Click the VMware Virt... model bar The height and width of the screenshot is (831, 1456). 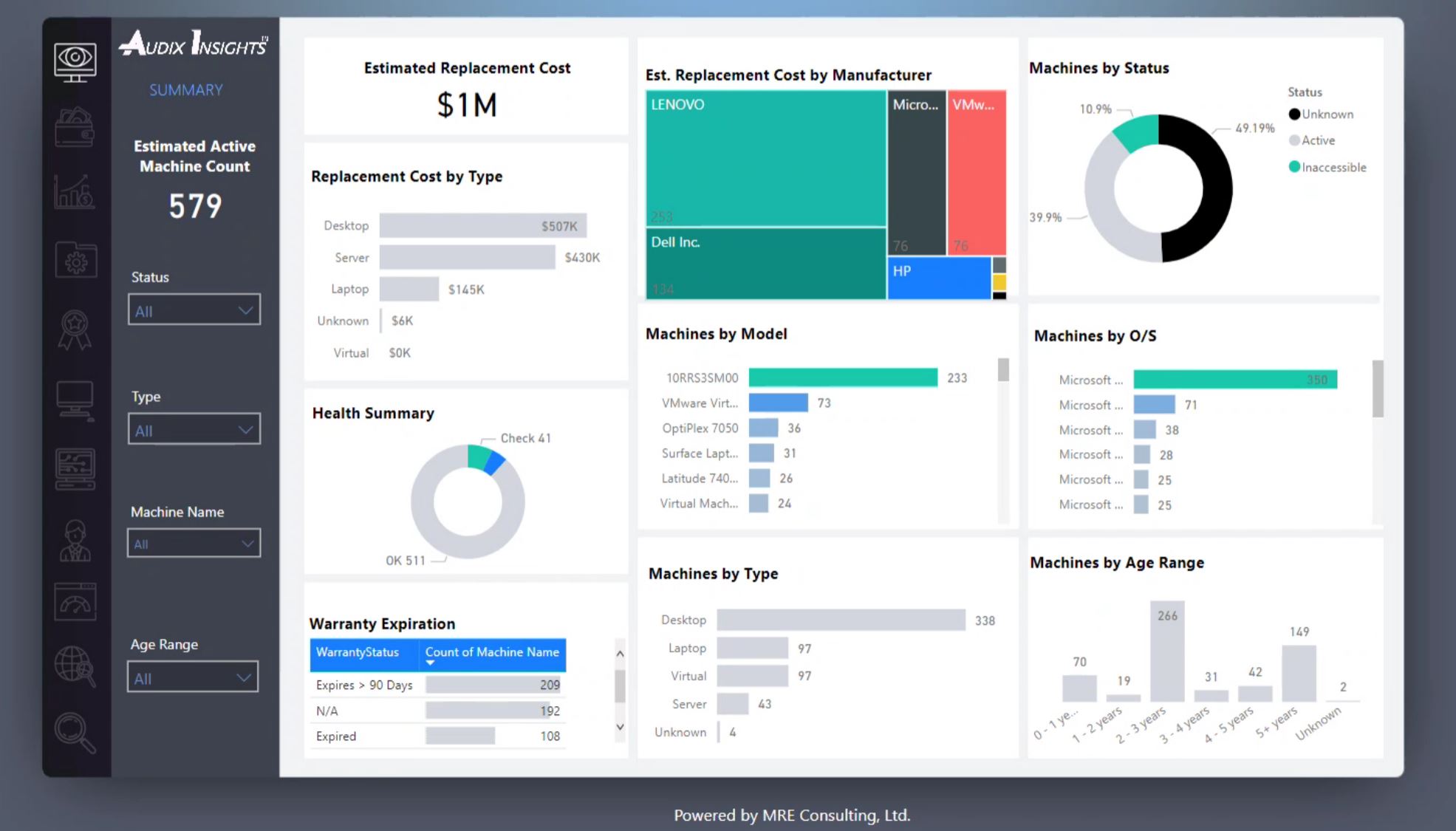pyautogui.click(x=779, y=403)
